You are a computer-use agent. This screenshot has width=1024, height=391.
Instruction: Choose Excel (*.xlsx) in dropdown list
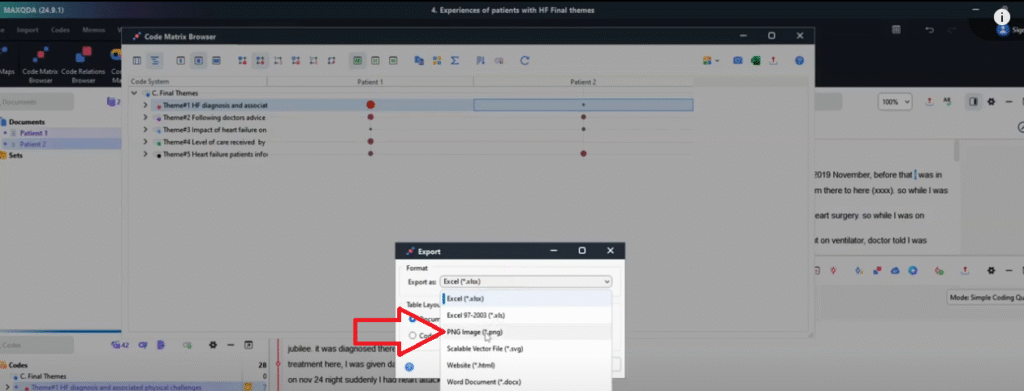(464, 298)
